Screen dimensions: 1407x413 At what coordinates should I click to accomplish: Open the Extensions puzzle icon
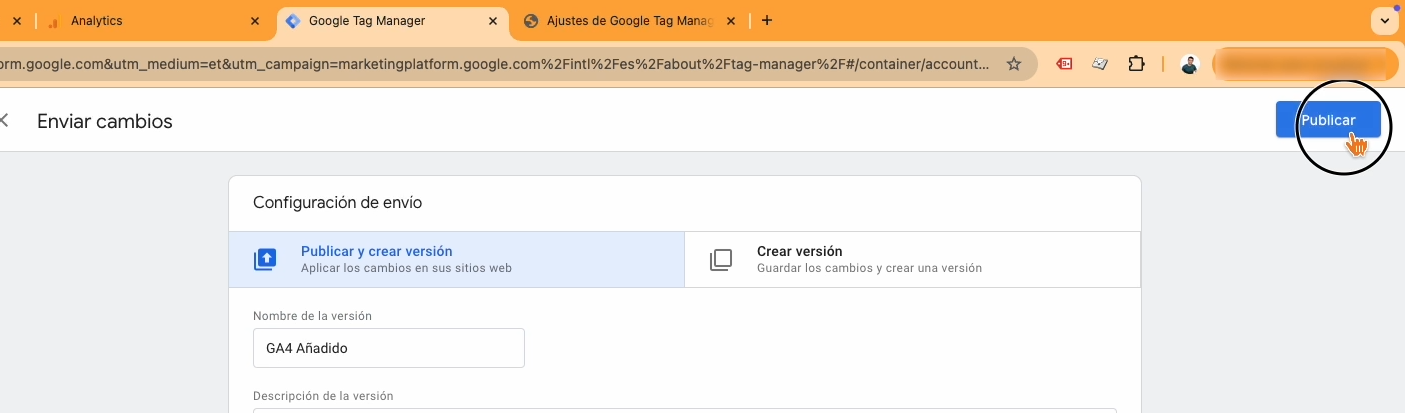[x=1136, y=64]
